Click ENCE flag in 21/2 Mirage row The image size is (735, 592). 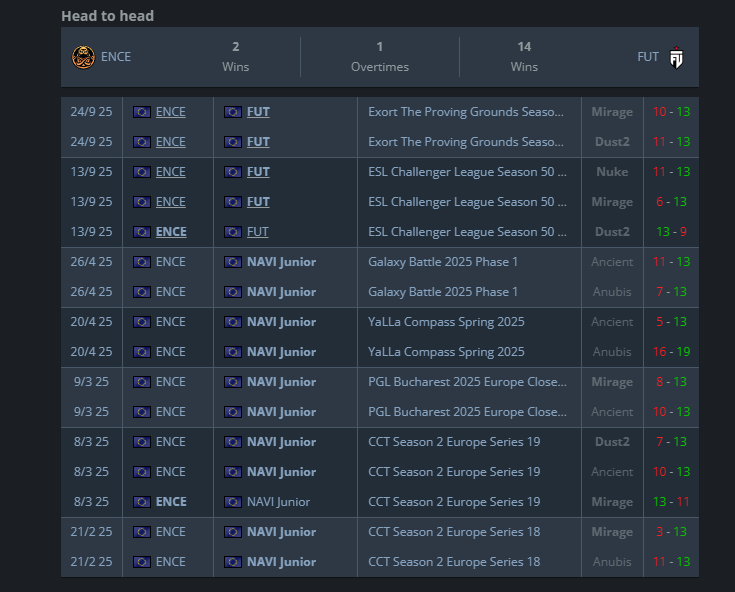coord(142,532)
